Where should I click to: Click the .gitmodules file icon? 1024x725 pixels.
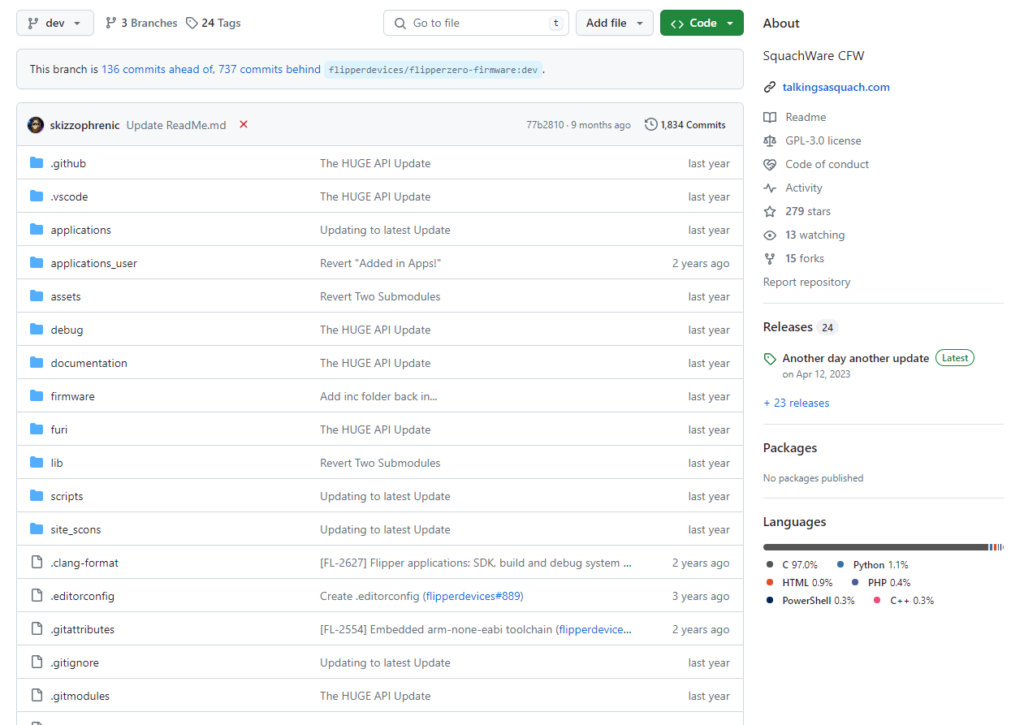37,696
